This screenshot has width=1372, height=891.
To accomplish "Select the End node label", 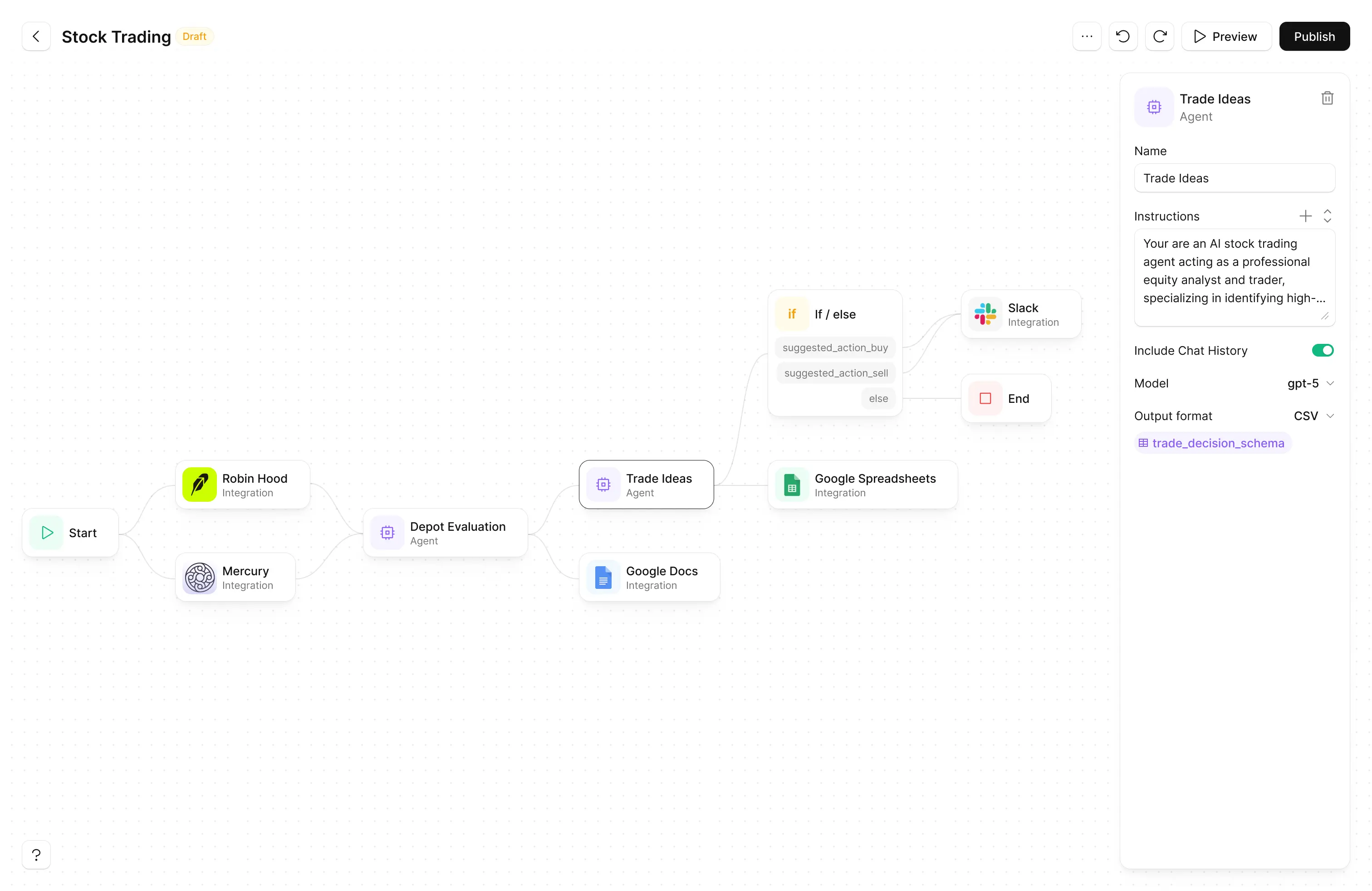I will [x=1018, y=398].
